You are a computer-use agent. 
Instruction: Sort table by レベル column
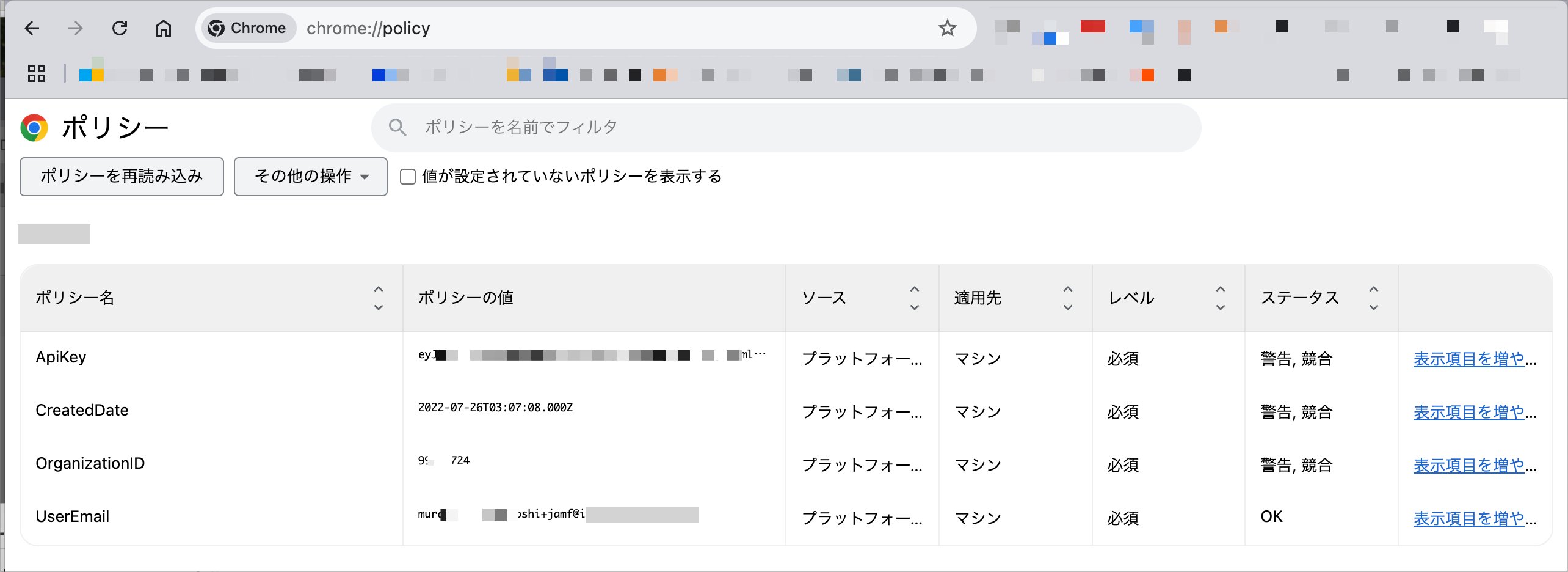coord(1221,298)
